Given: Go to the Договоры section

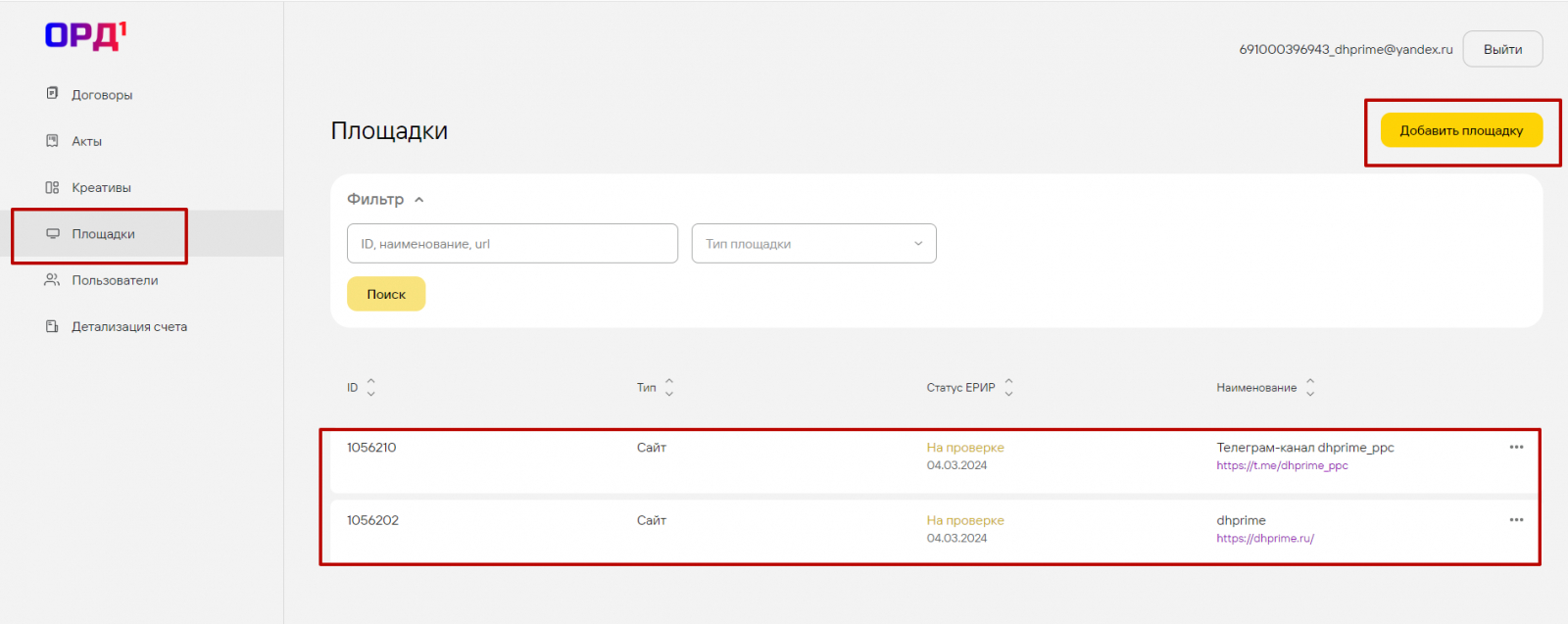Looking at the screenshot, I should pos(102,95).
